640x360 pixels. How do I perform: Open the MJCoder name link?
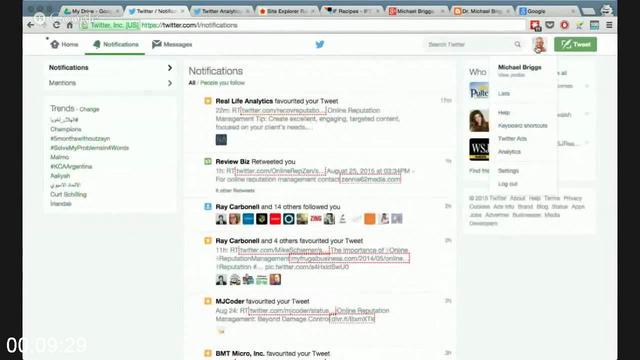230,301
